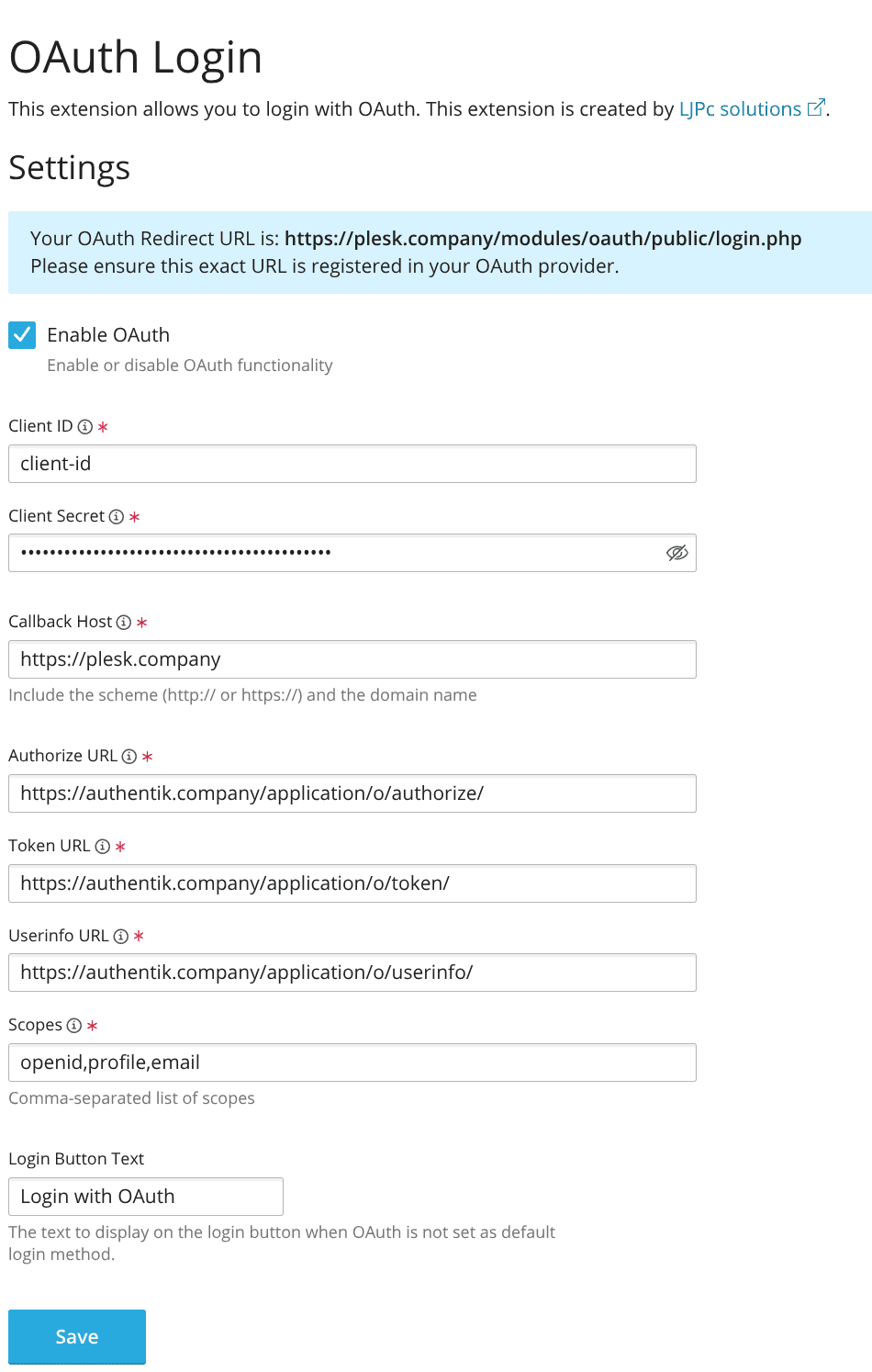
Task: Click the Callback Host field
Action: pyautogui.click(x=352, y=658)
